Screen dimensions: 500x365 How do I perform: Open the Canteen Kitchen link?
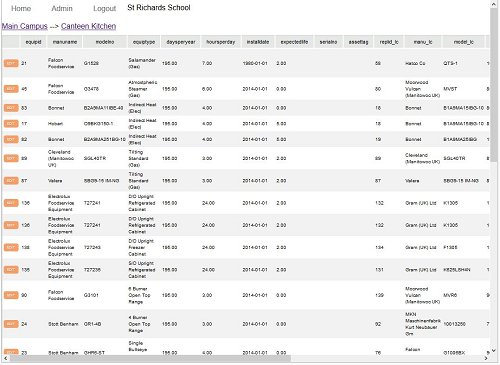click(88, 26)
